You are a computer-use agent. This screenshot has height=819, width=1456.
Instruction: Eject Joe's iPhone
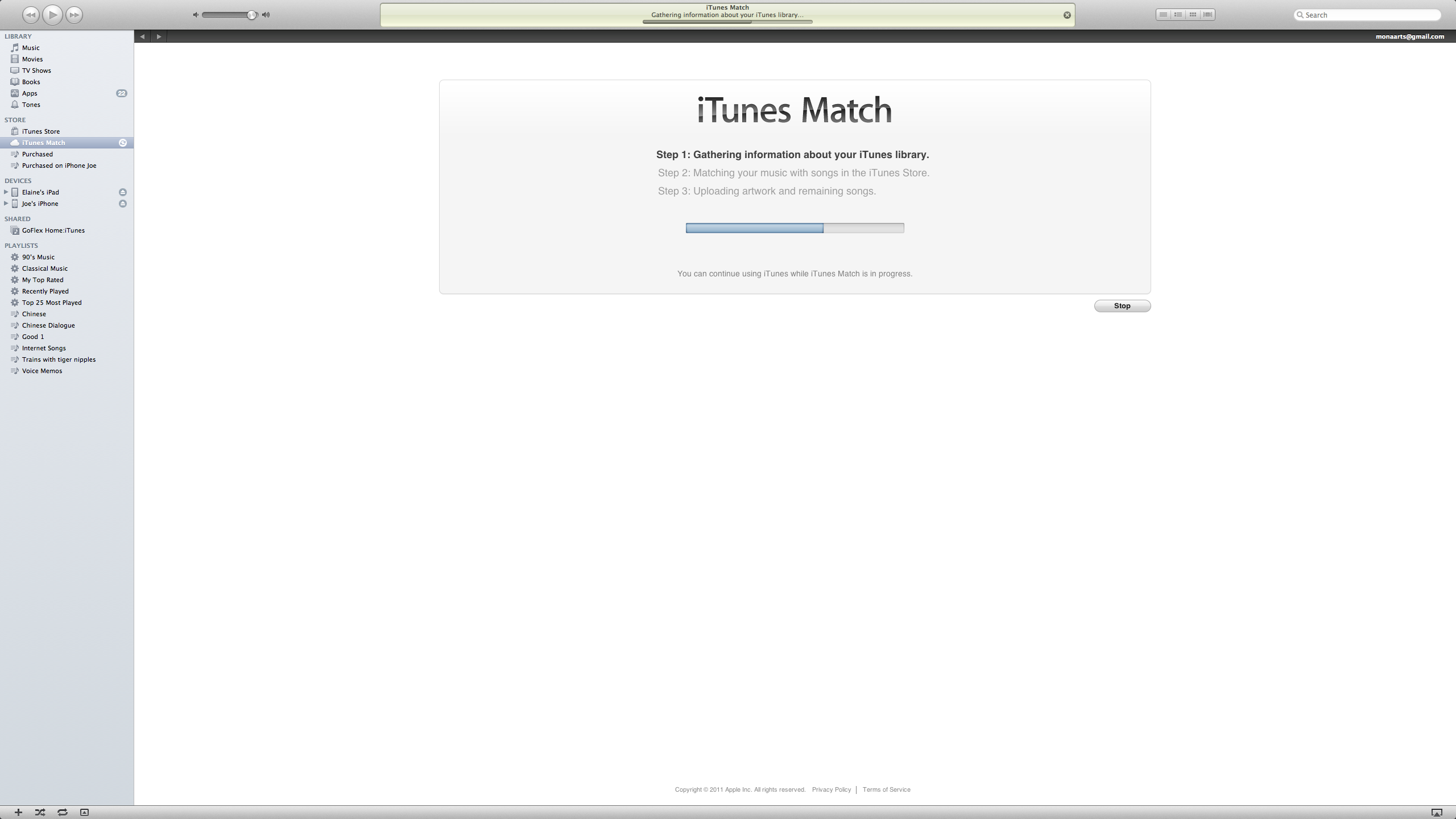(x=122, y=204)
